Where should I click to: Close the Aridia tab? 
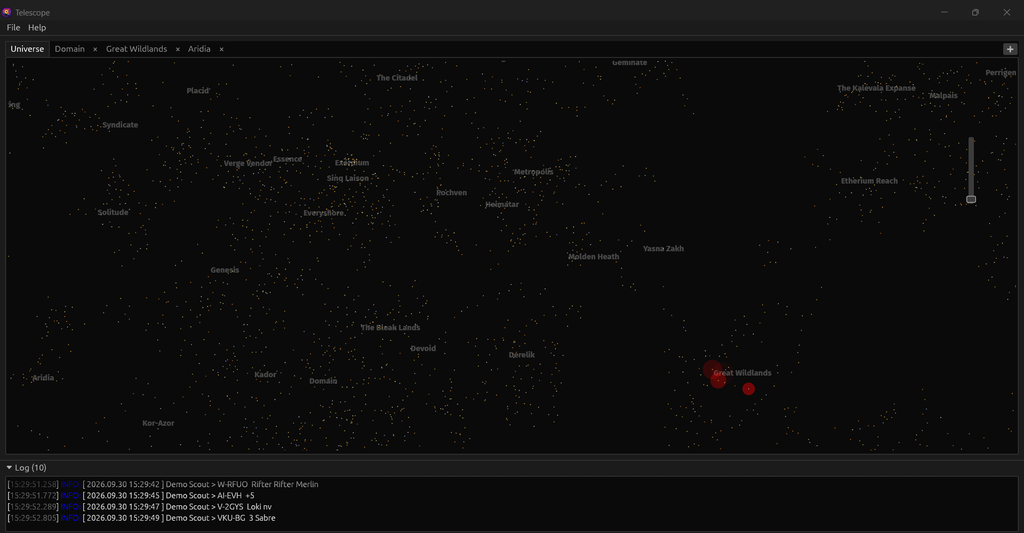tap(221, 49)
